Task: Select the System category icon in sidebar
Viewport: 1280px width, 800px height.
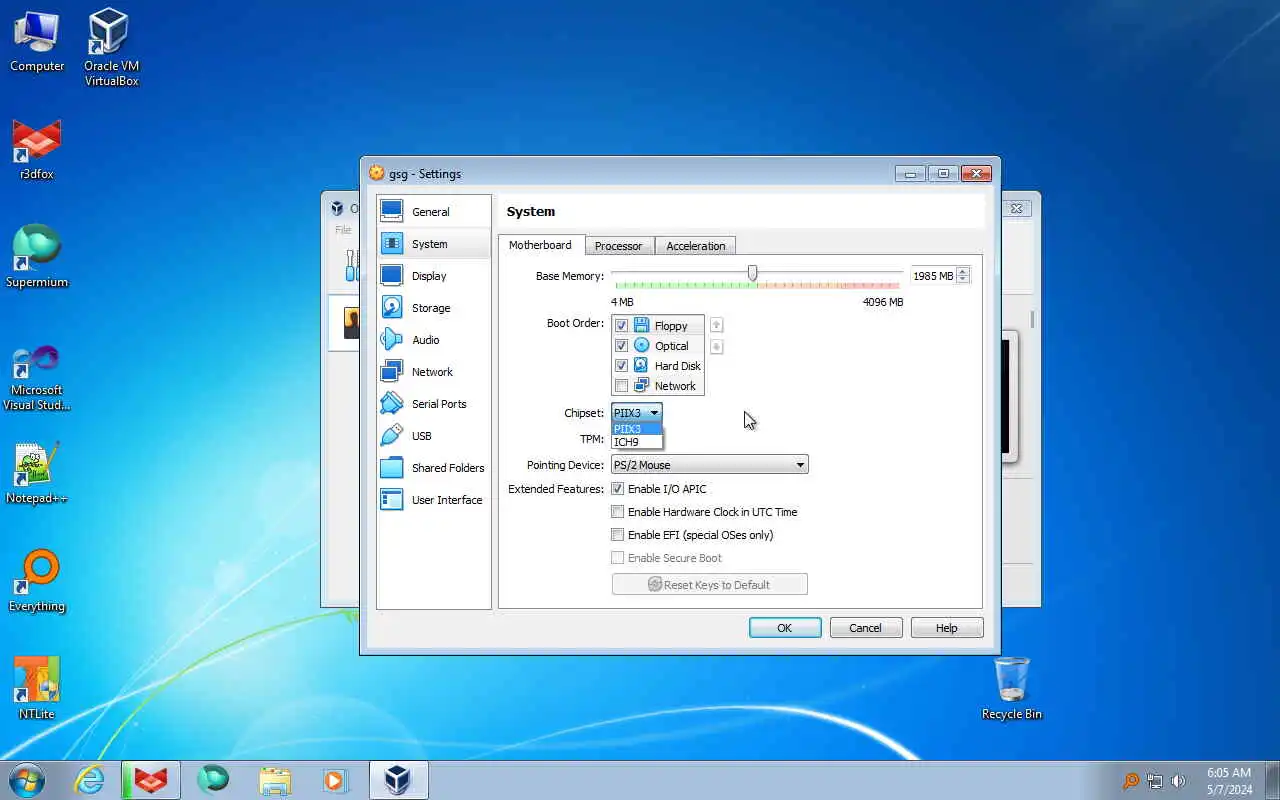Action: point(392,243)
